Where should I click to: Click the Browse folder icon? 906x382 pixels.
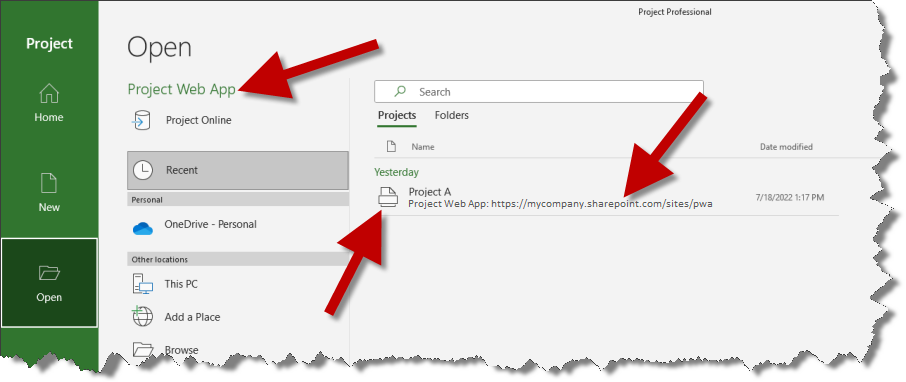(143, 349)
